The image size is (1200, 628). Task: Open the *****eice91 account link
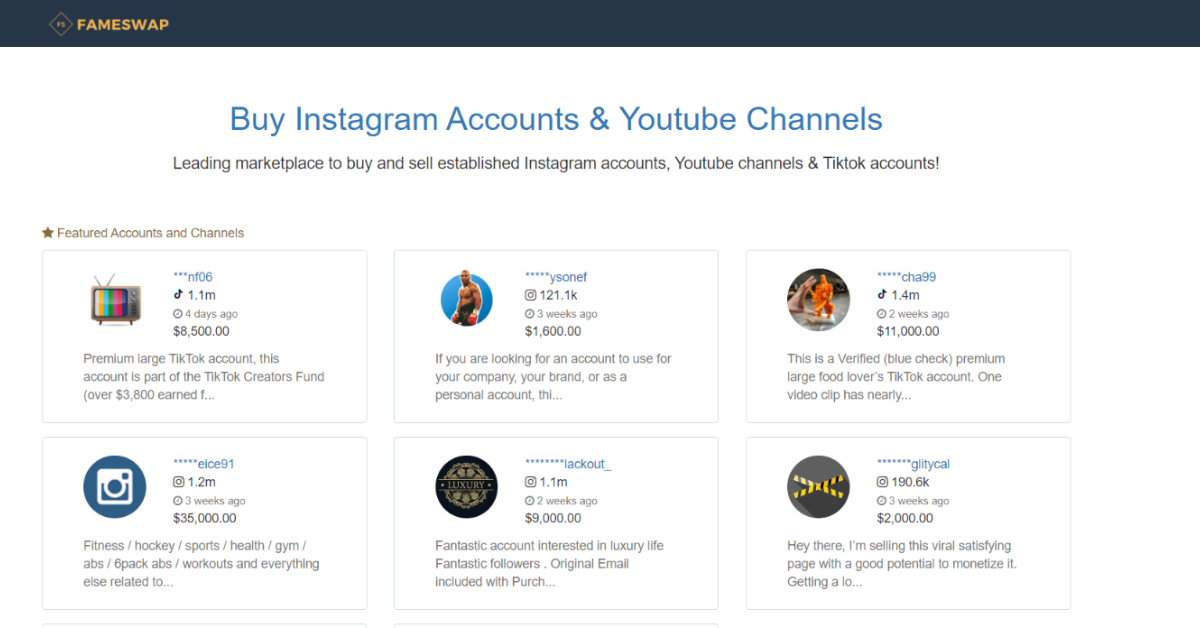point(204,464)
